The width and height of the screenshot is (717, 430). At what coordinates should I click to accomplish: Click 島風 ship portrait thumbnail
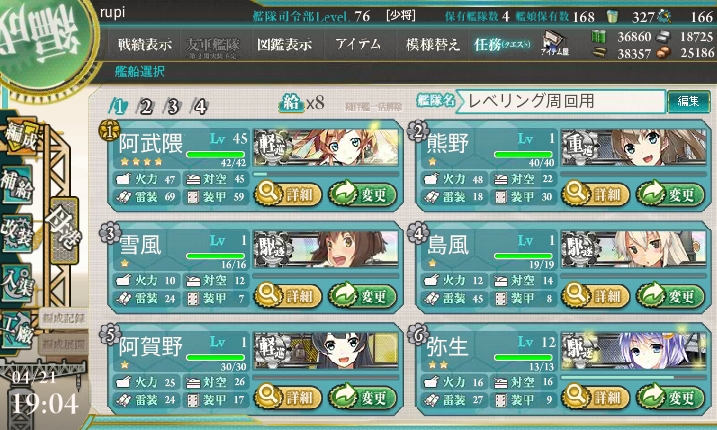coord(633,248)
